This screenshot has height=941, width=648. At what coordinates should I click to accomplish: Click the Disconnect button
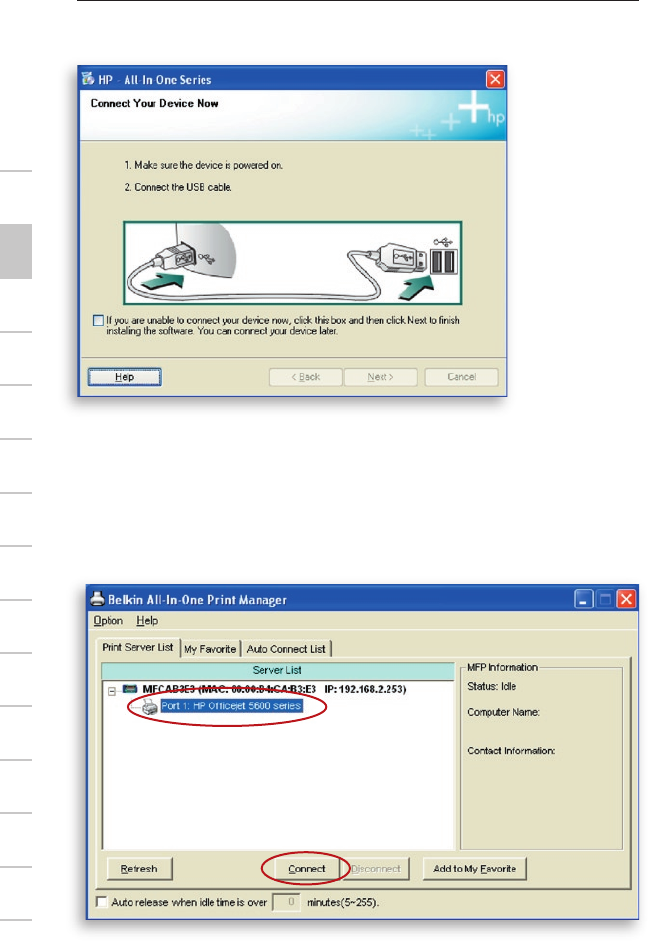click(376, 868)
